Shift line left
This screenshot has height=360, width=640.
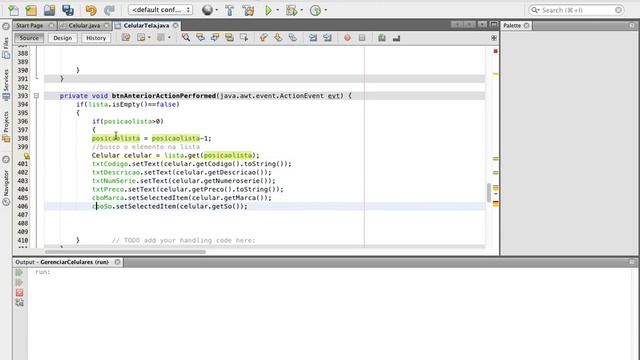[313, 38]
